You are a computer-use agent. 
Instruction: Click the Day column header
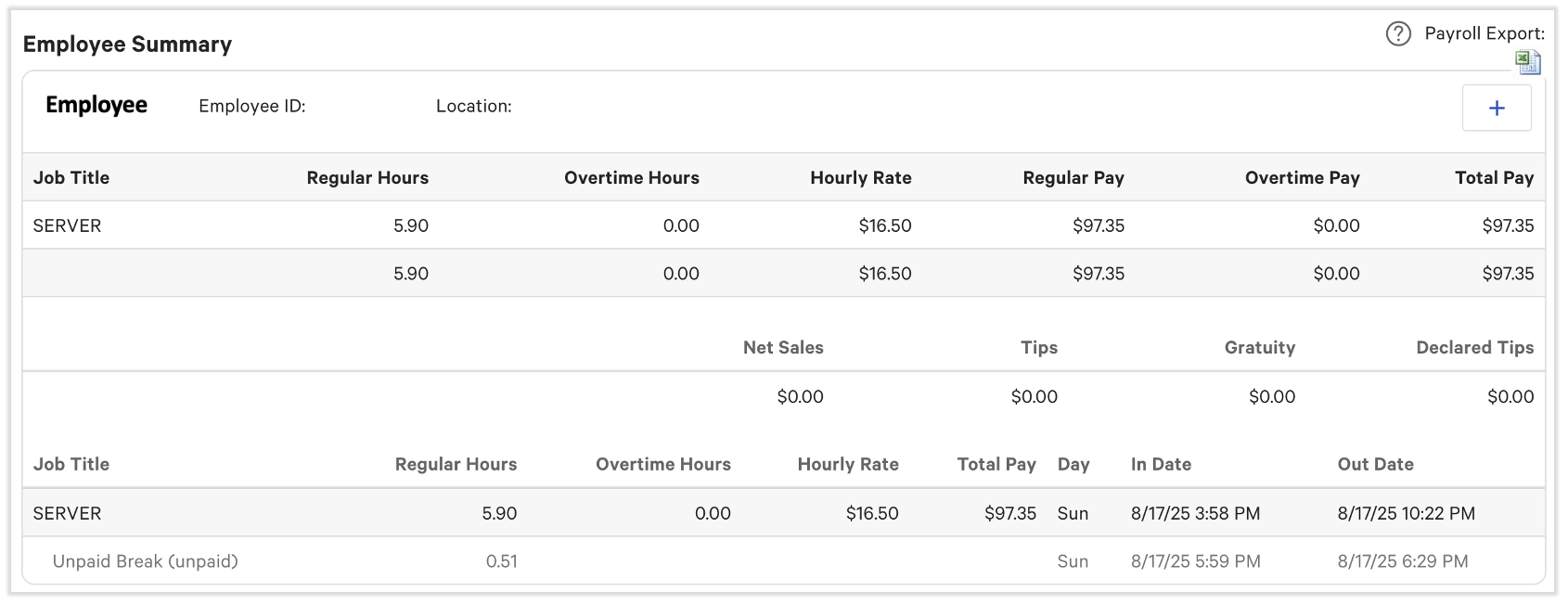tap(1073, 465)
